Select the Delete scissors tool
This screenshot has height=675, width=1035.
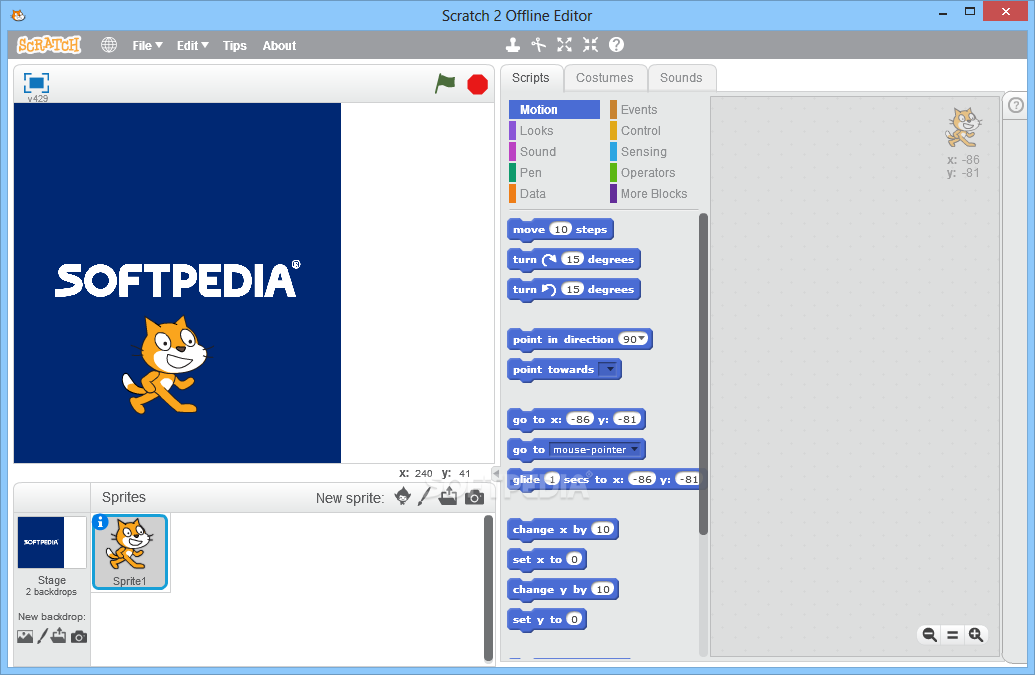click(539, 45)
